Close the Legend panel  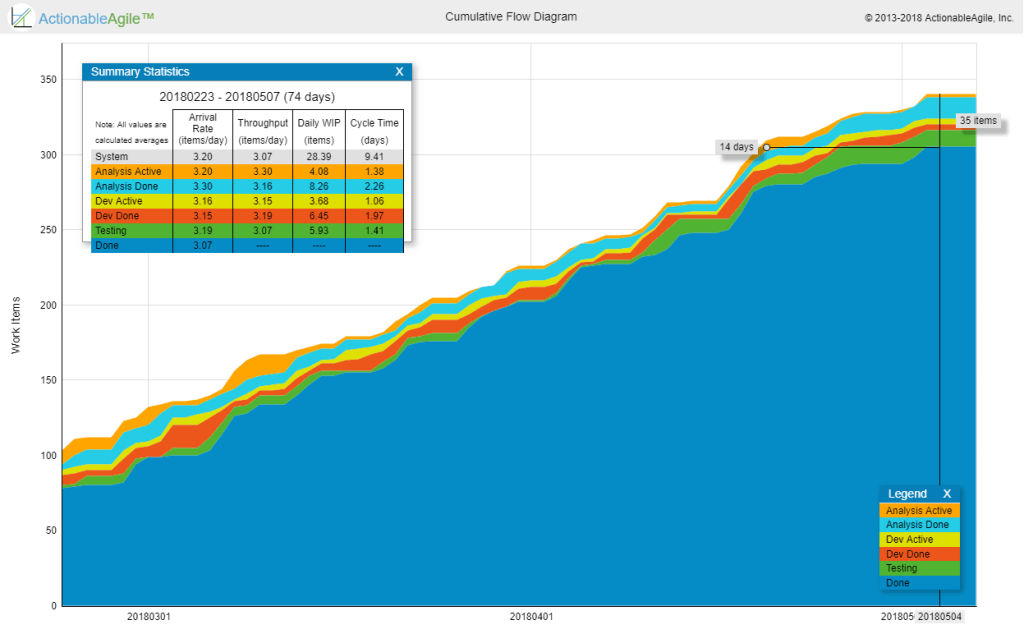pos(948,493)
